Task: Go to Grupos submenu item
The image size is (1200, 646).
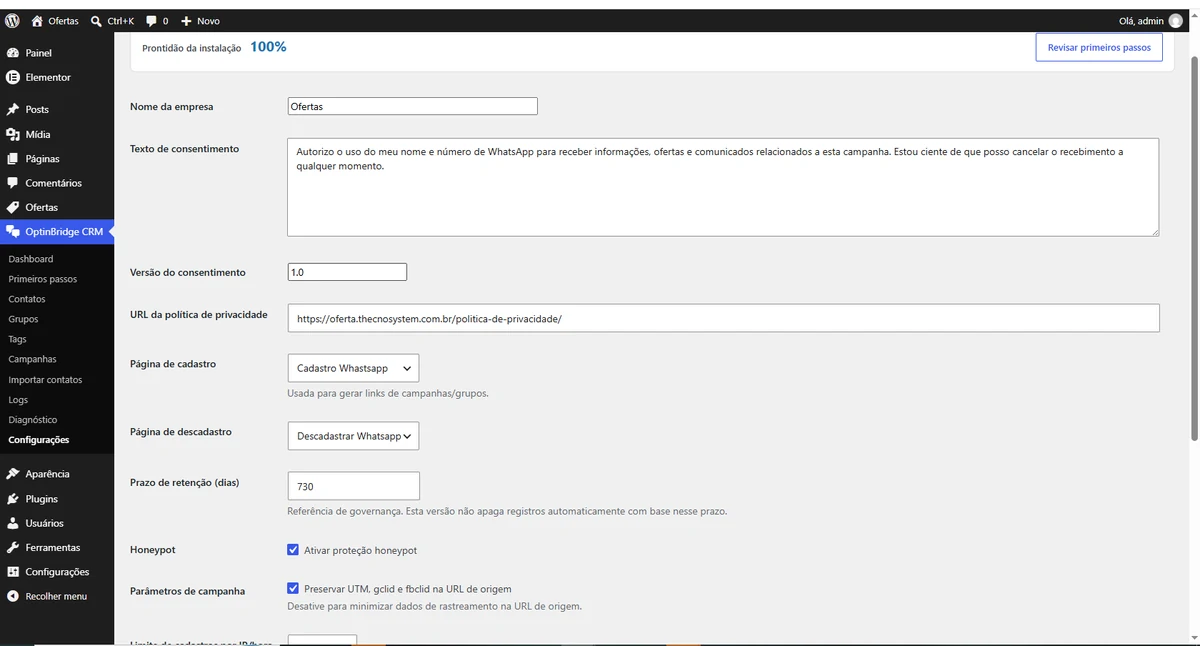Action: tap(23, 319)
